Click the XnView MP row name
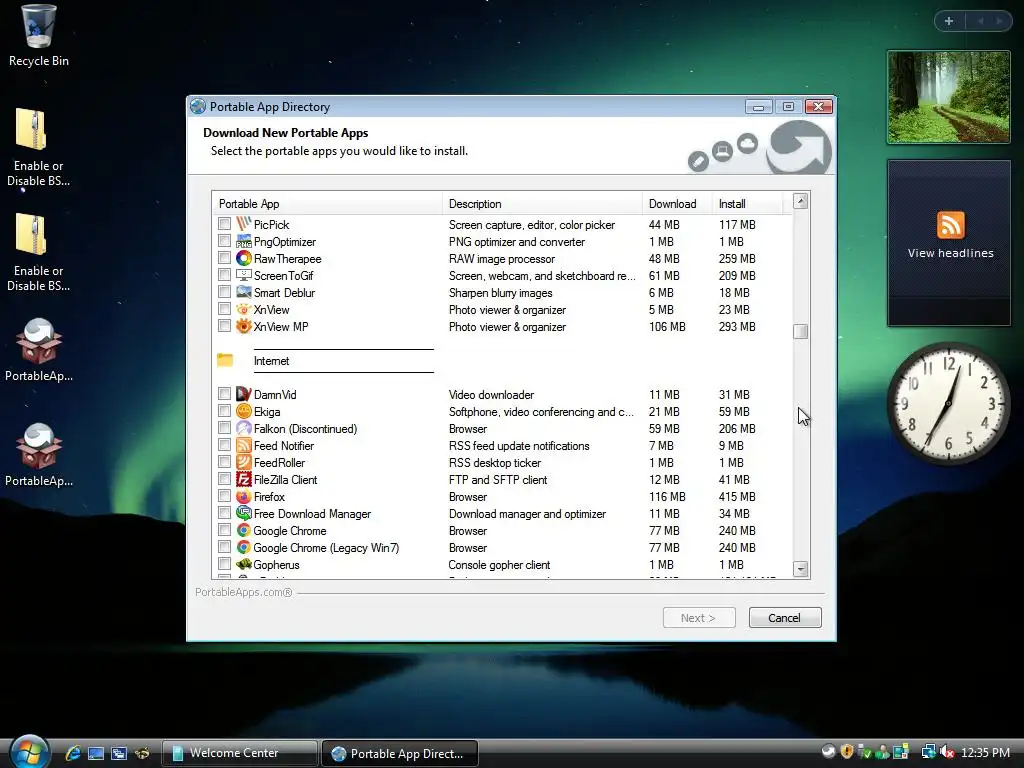 (x=281, y=327)
